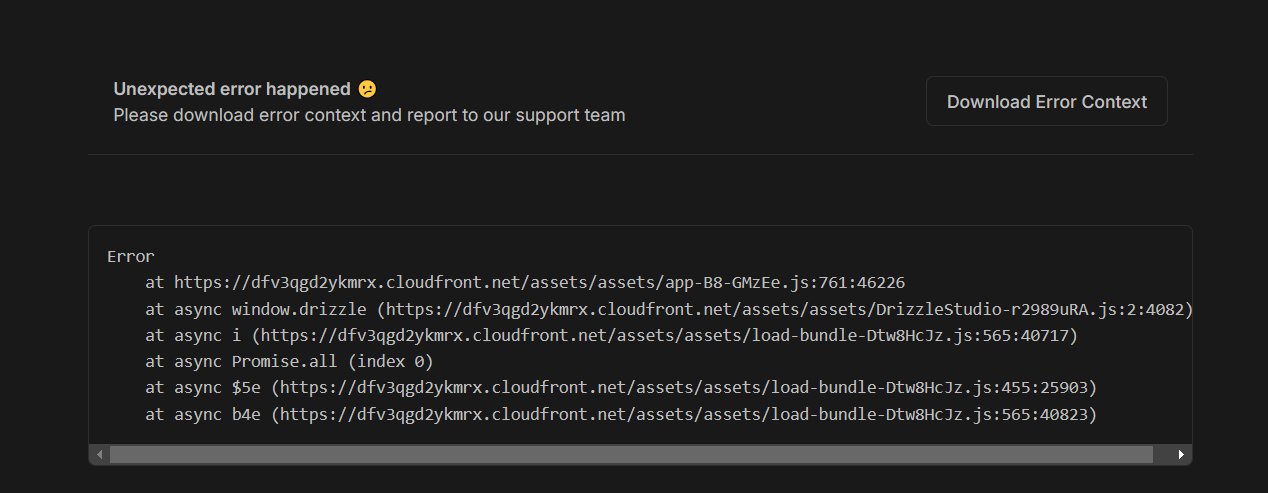The height and width of the screenshot is (493, 1268).
Task: Click the horizontal scrollbar's left arrow
Action: 99,455
